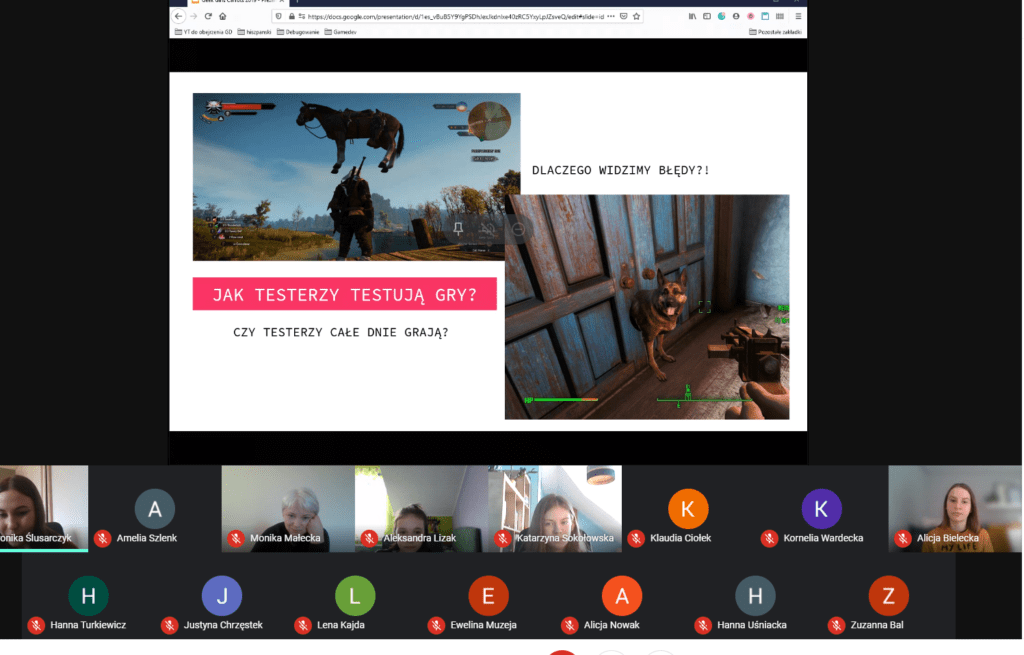Select the presentation browser tab
The height and width of the screenshot is (655, 1024).
point(238,2)
